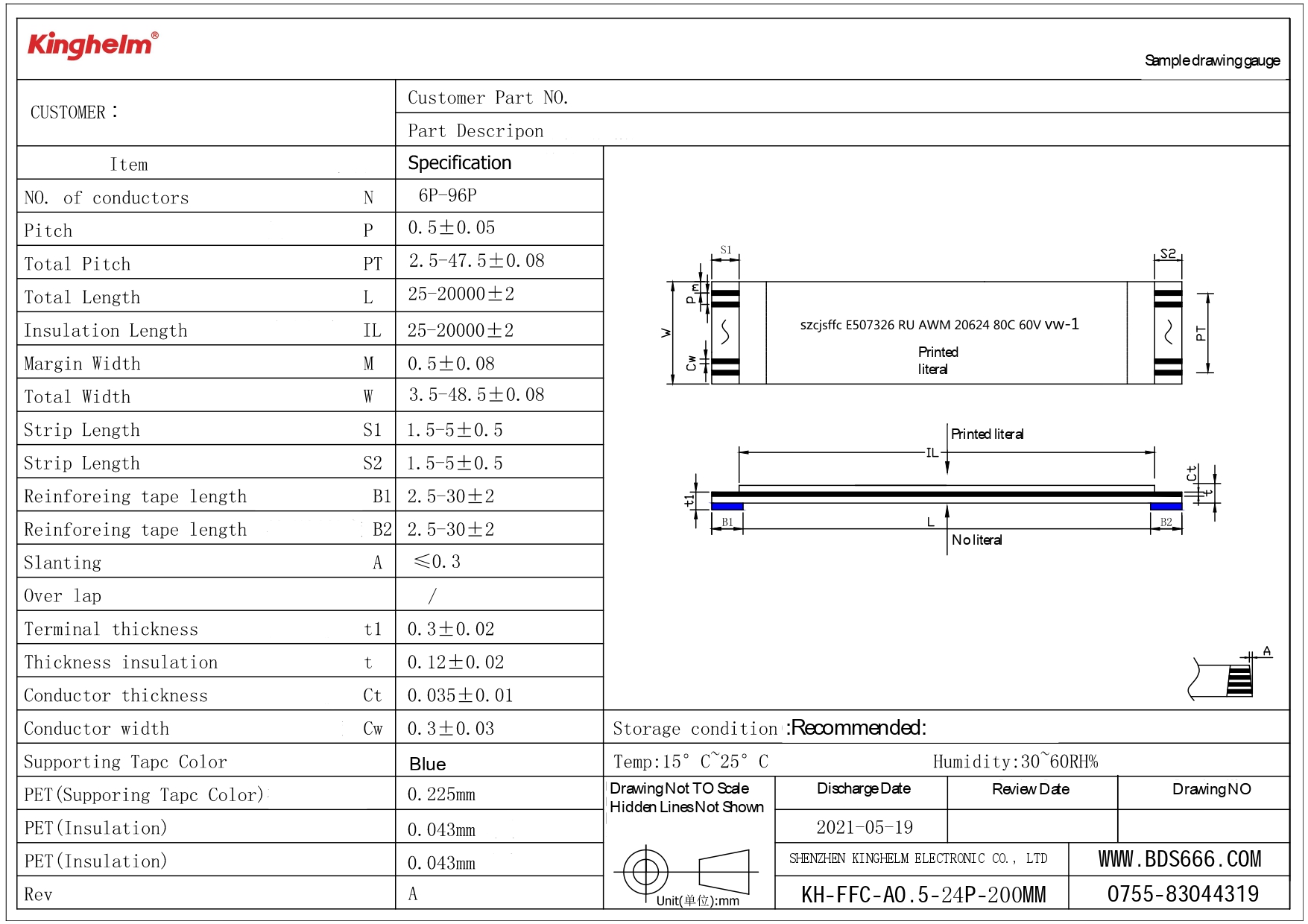Click the 'Over lap' row label

[x=63, y=596]
